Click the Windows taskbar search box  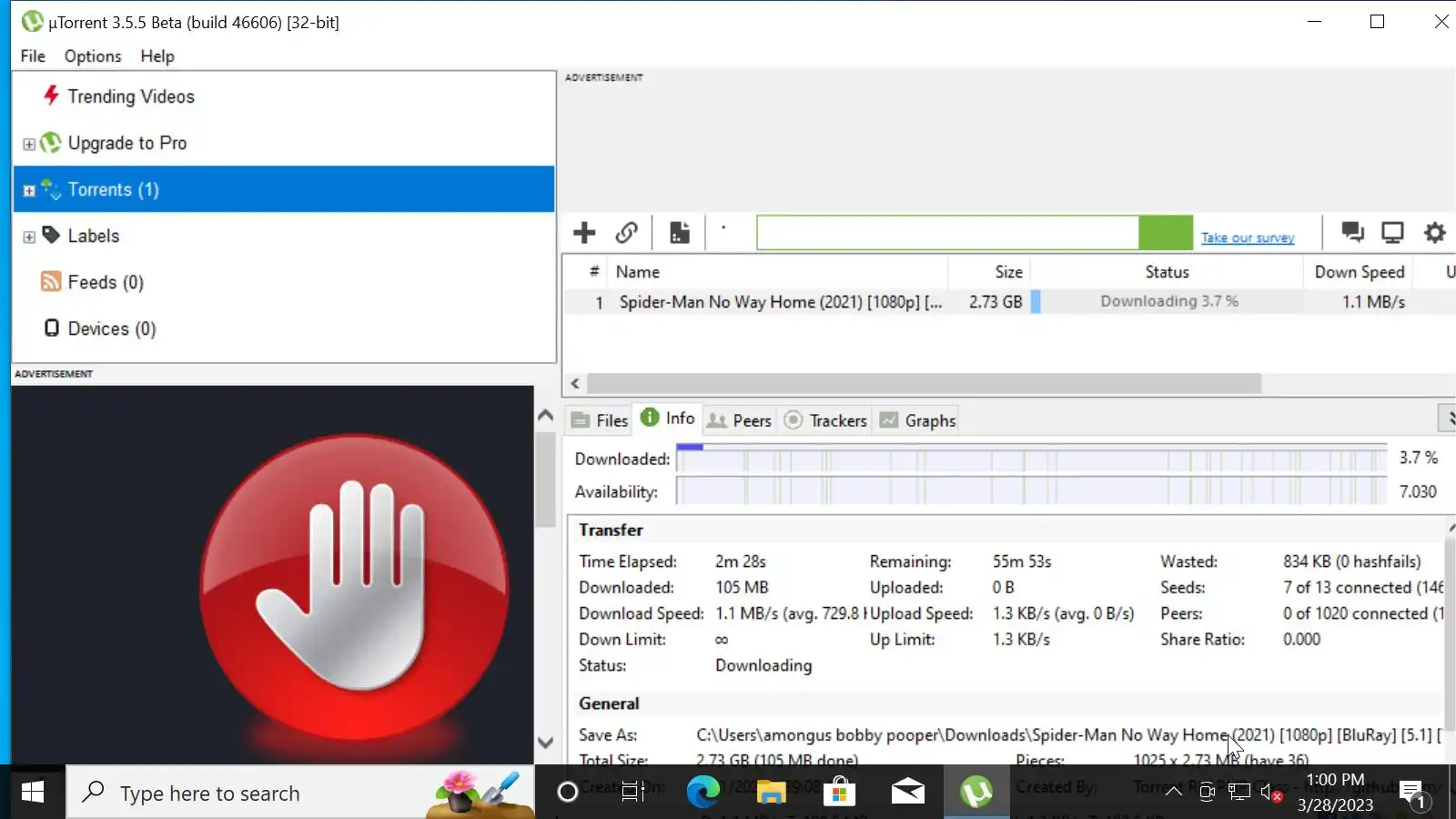(x=300, y=793)
